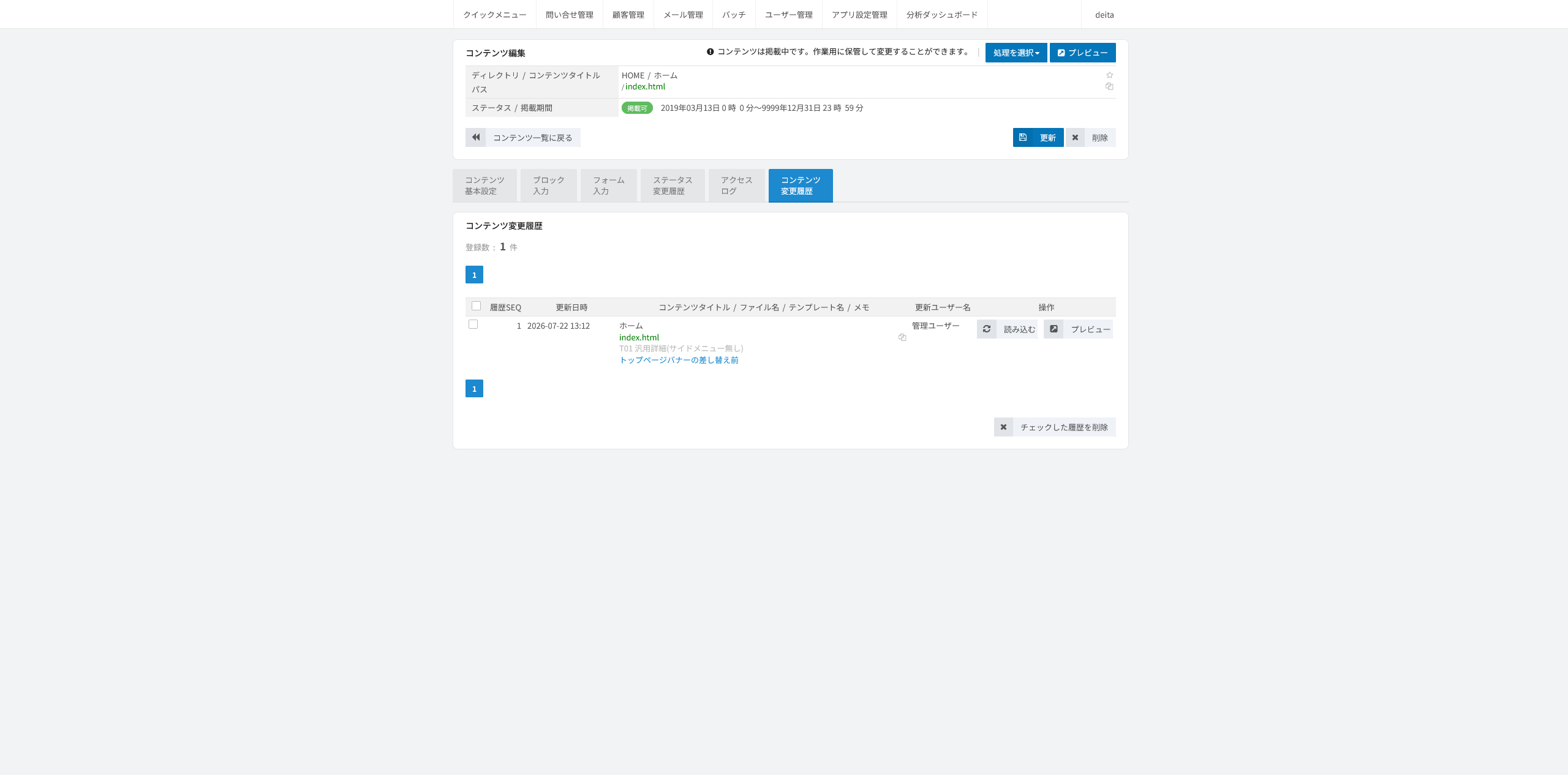Check the checkbox for history SEQ 1
This screenshot has width=1568, height=775.
[473, 324]
